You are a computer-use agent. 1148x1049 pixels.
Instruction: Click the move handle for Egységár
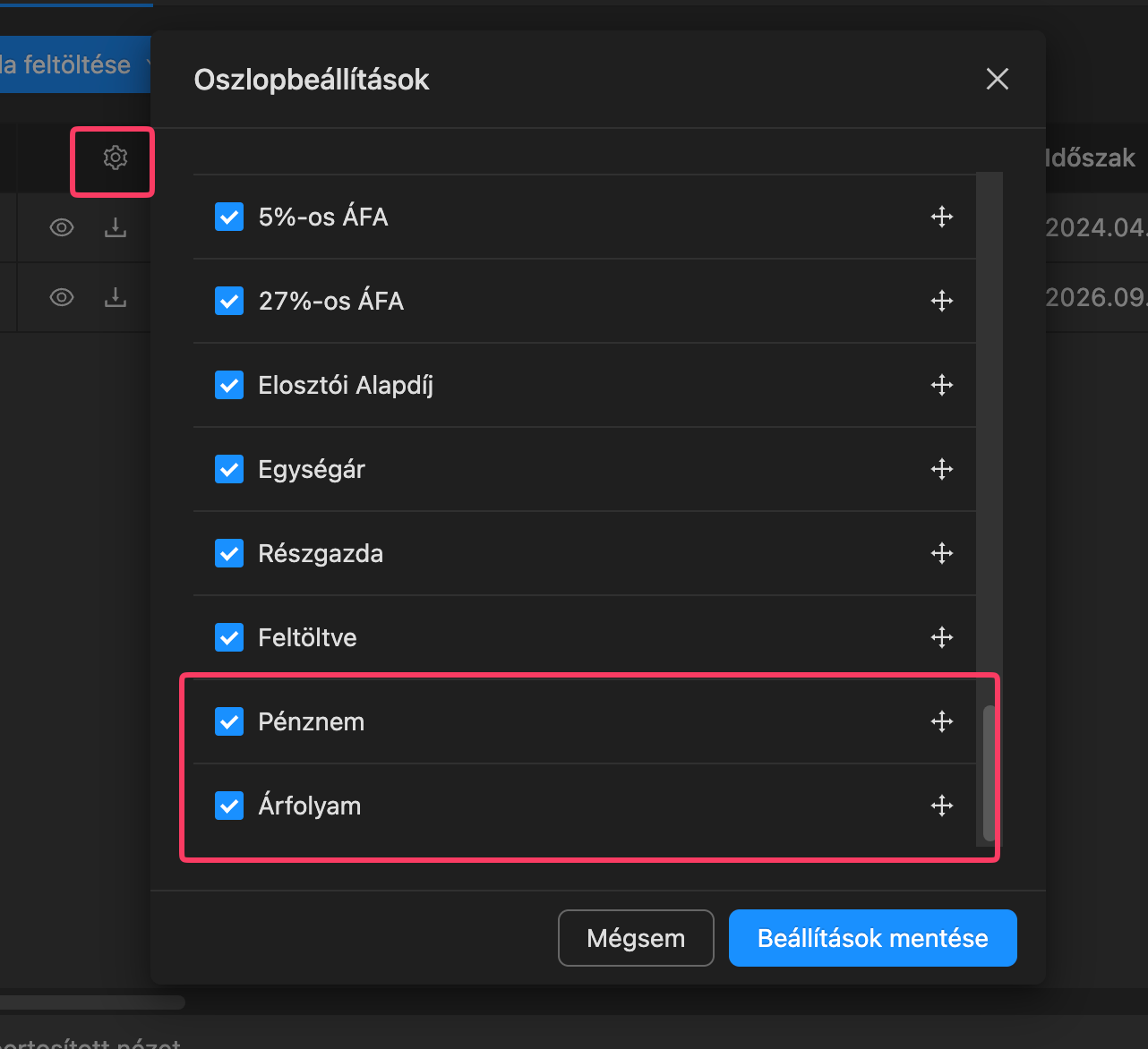(x=942, y=469)
